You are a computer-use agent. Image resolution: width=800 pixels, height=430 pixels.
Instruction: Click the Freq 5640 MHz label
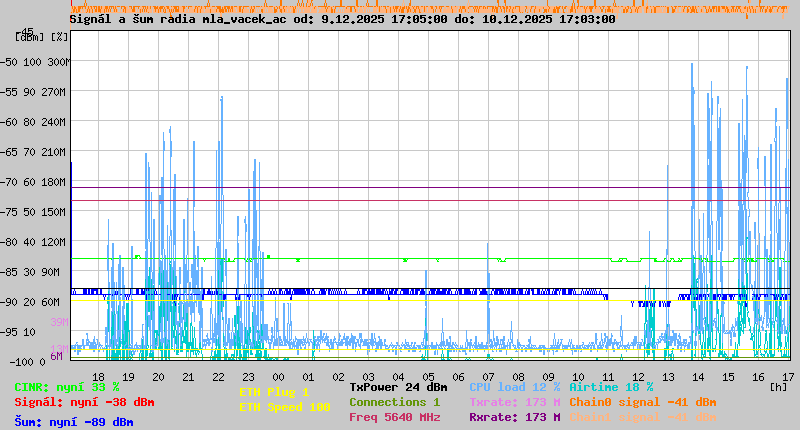coord(394,417)
